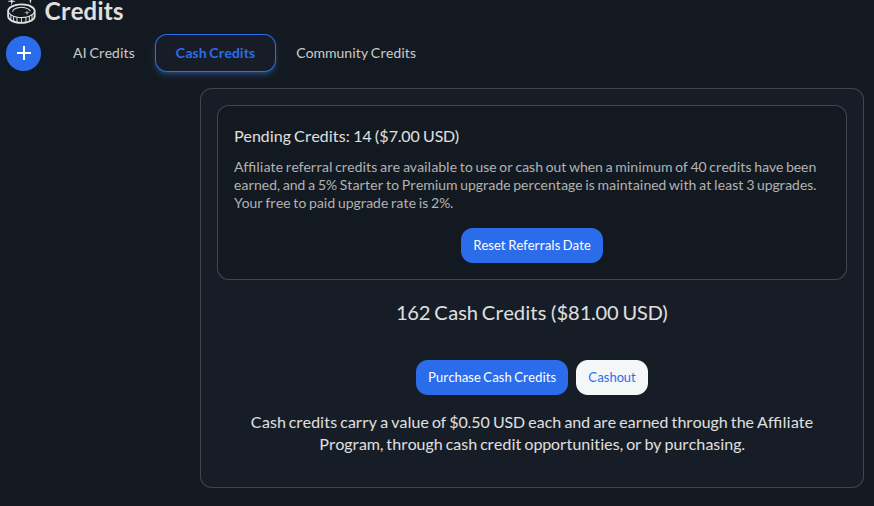Image resolution: width=874 pixels, height=506 pixels.
Task: Click the Credits page heading text
Action: (x=85, y=12)
